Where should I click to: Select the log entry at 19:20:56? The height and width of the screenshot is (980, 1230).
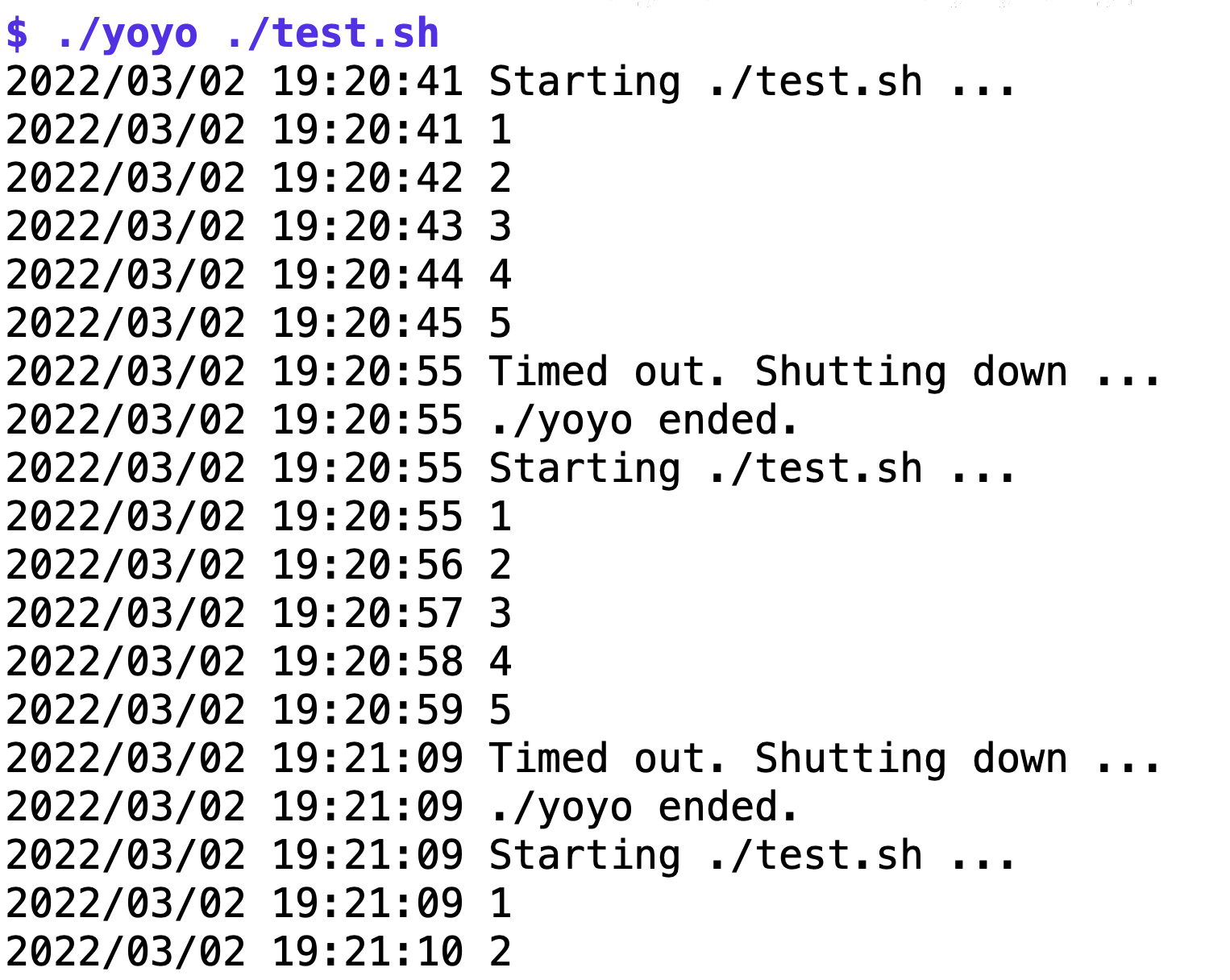259,566
